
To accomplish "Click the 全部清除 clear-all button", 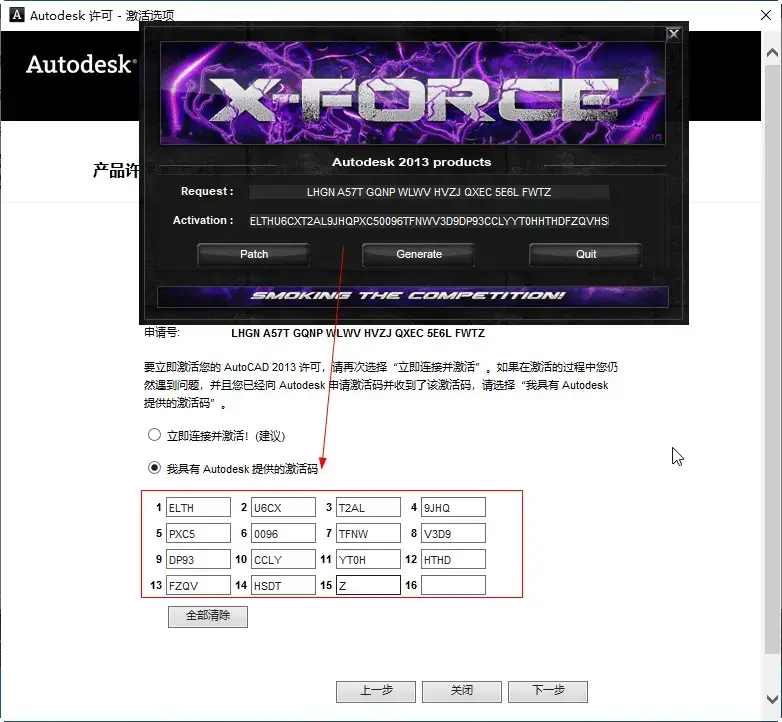I will pyautogui.click(x=207, y=616).
